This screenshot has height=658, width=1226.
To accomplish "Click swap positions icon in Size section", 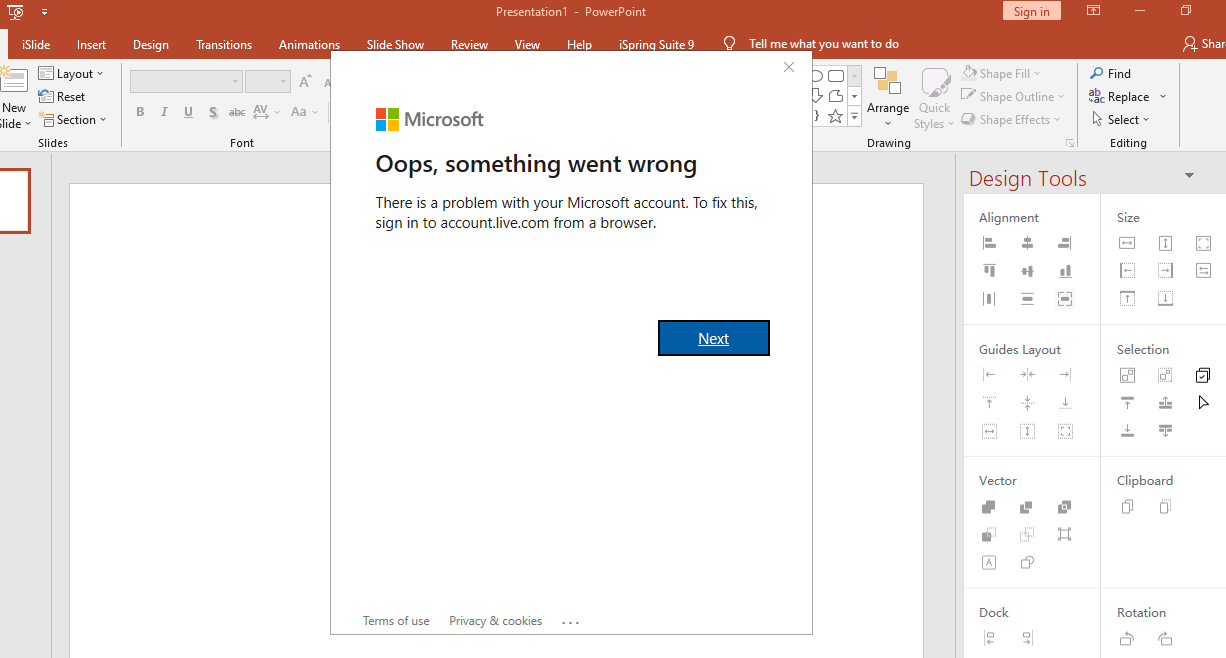I will pyautogui.click(x=1203, y=271).
